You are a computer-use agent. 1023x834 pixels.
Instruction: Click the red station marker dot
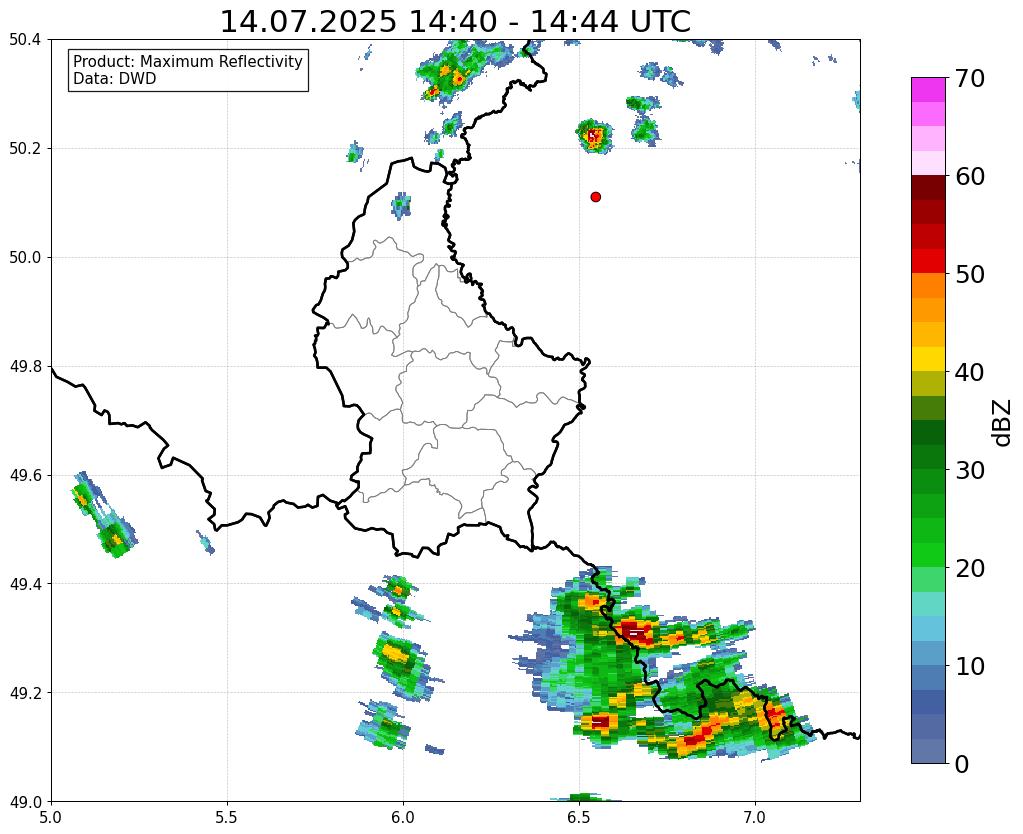click(x=595, y=197)
